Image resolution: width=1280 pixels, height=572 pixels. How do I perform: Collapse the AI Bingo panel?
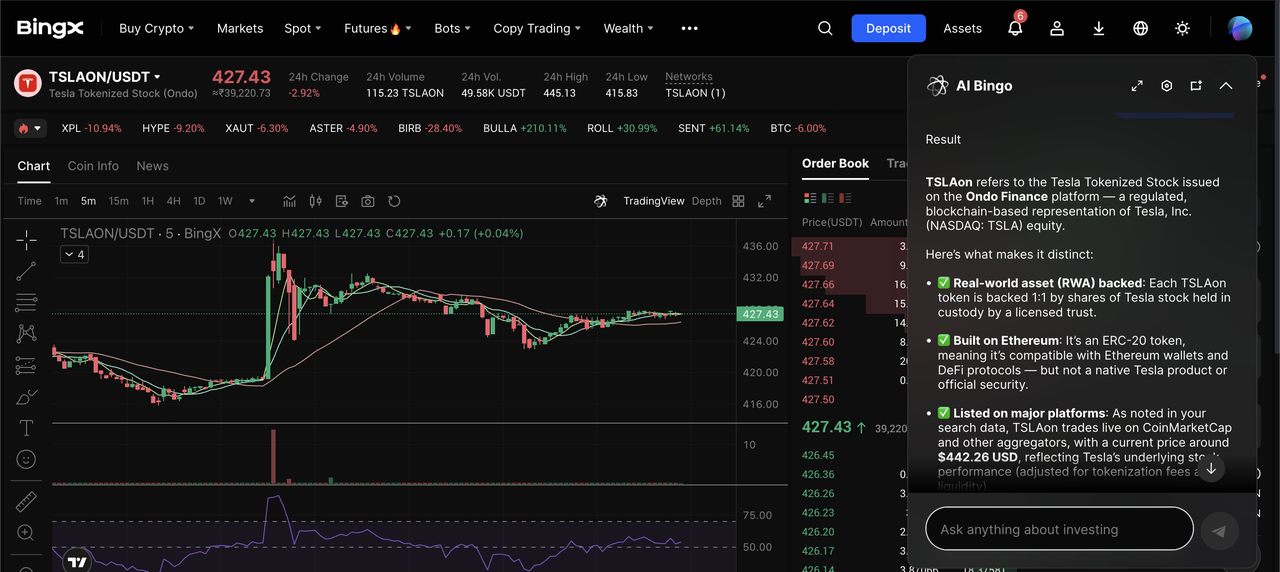coord(1226,86)
